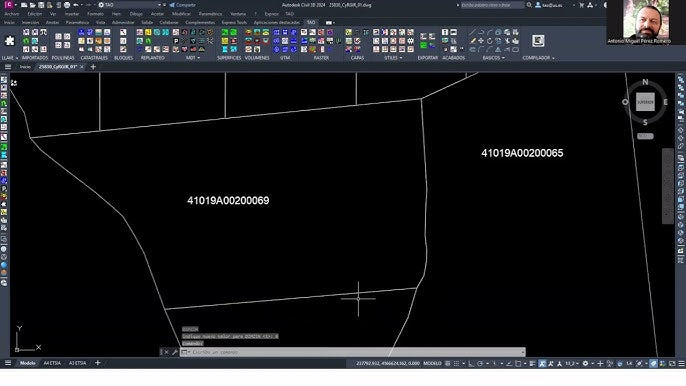Image resolution: width=686 pixels, height=386 pixels.
Task: Expand the UTILES panel dropdown
Action: click(401, 58)
